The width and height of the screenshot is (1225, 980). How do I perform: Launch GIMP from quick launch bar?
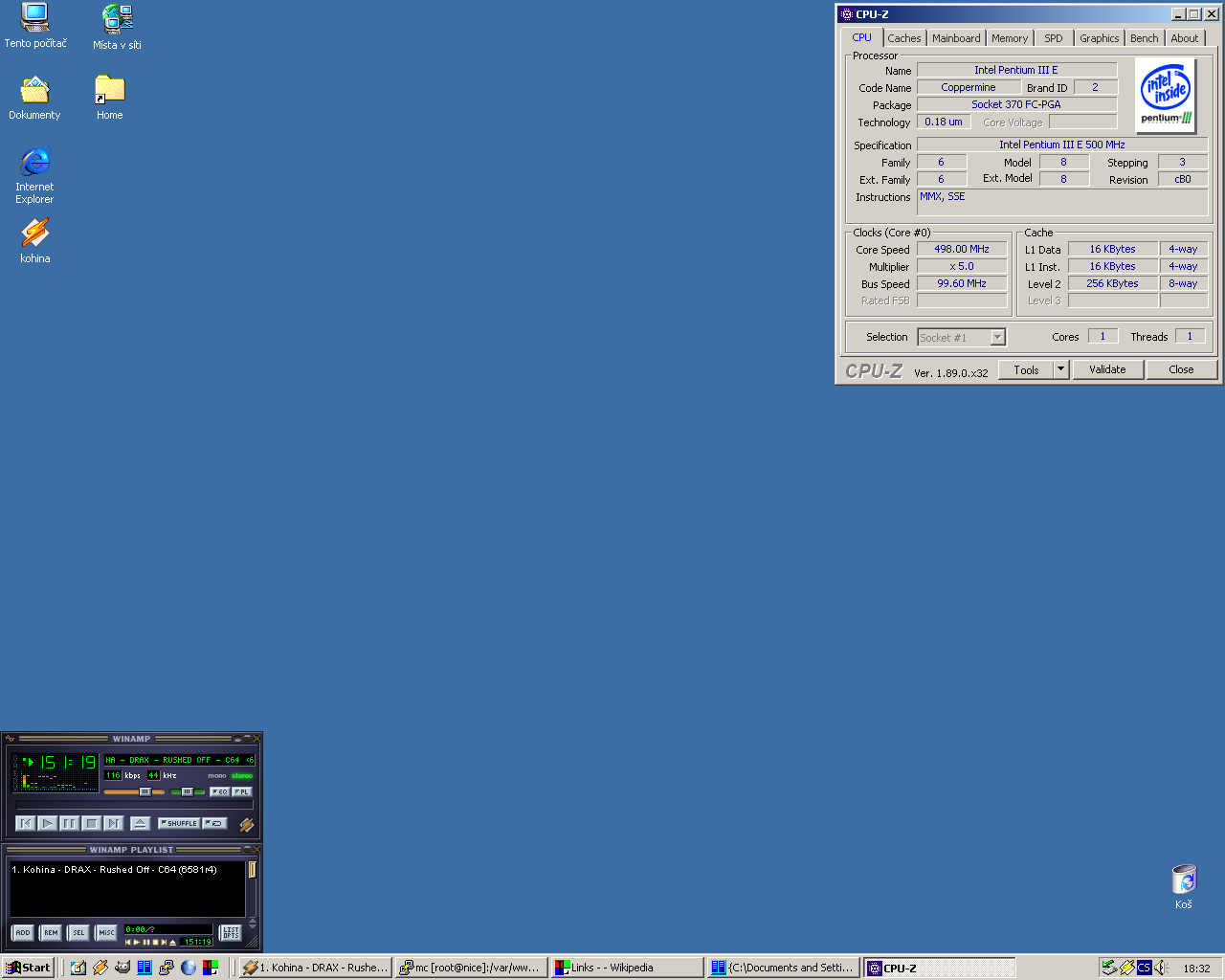[122, 968]
